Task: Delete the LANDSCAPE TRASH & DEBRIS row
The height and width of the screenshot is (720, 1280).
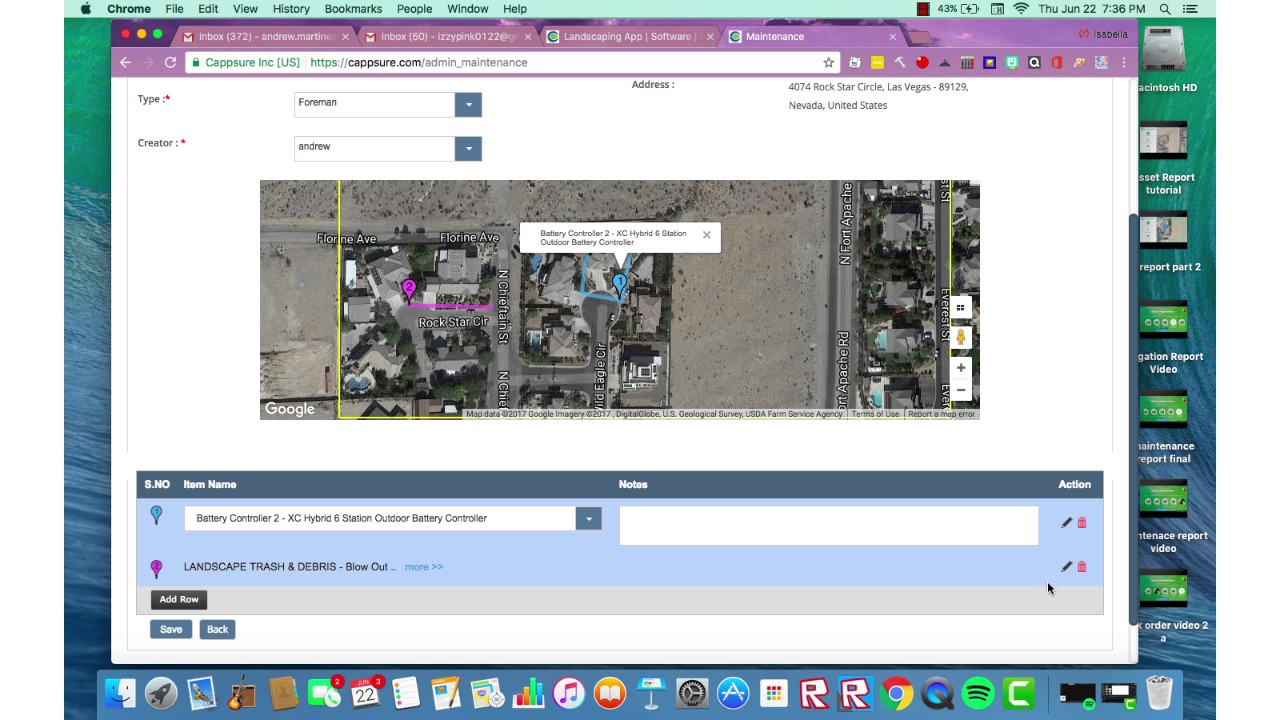Action: 1082,567
